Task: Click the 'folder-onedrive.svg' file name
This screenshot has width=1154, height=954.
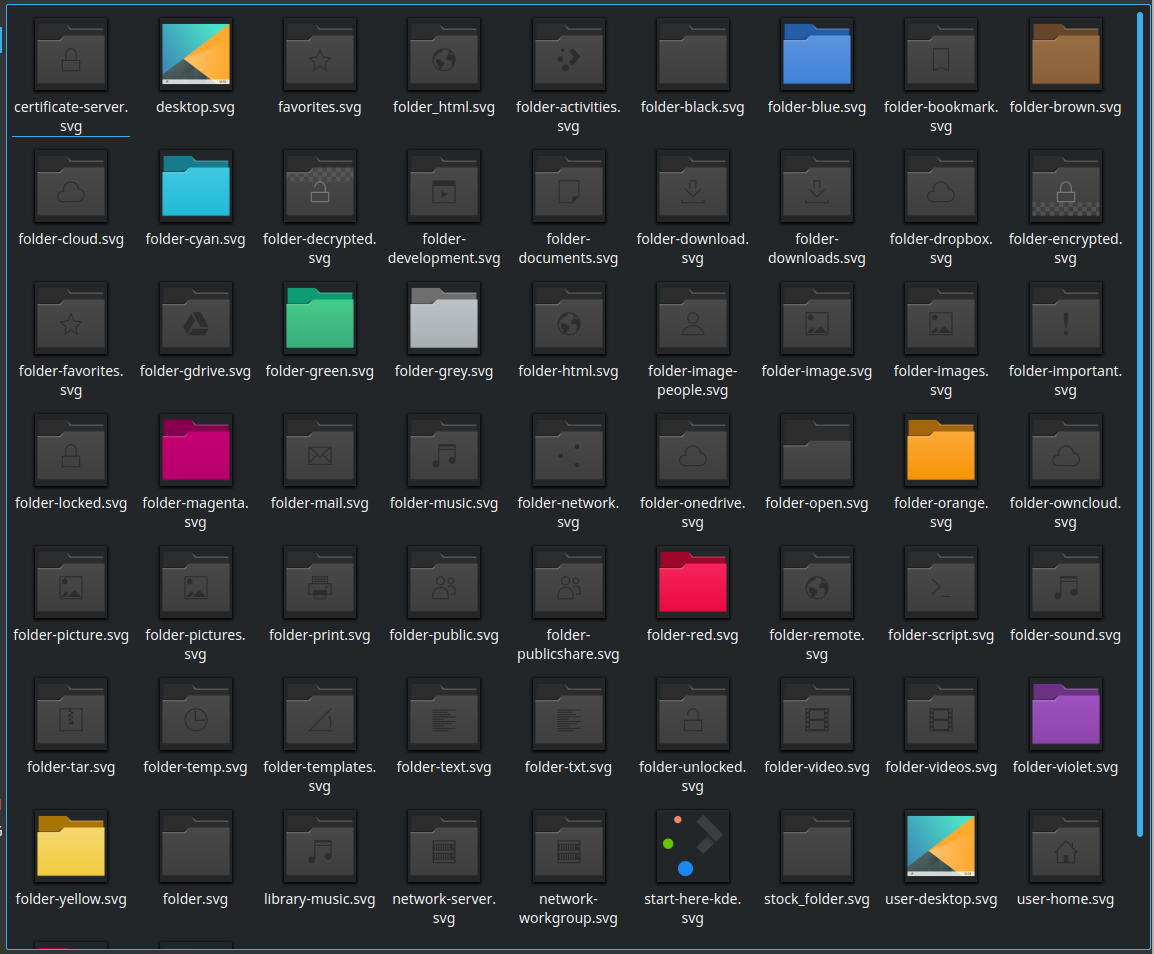Action: [x=693, y=512]
